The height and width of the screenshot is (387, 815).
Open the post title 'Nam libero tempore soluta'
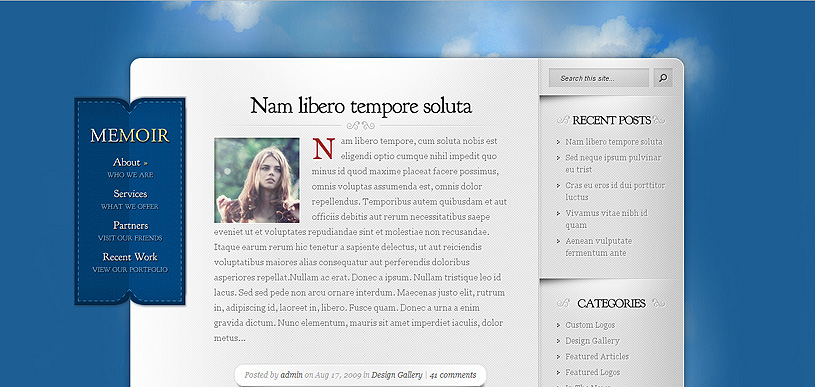(361, 106)
